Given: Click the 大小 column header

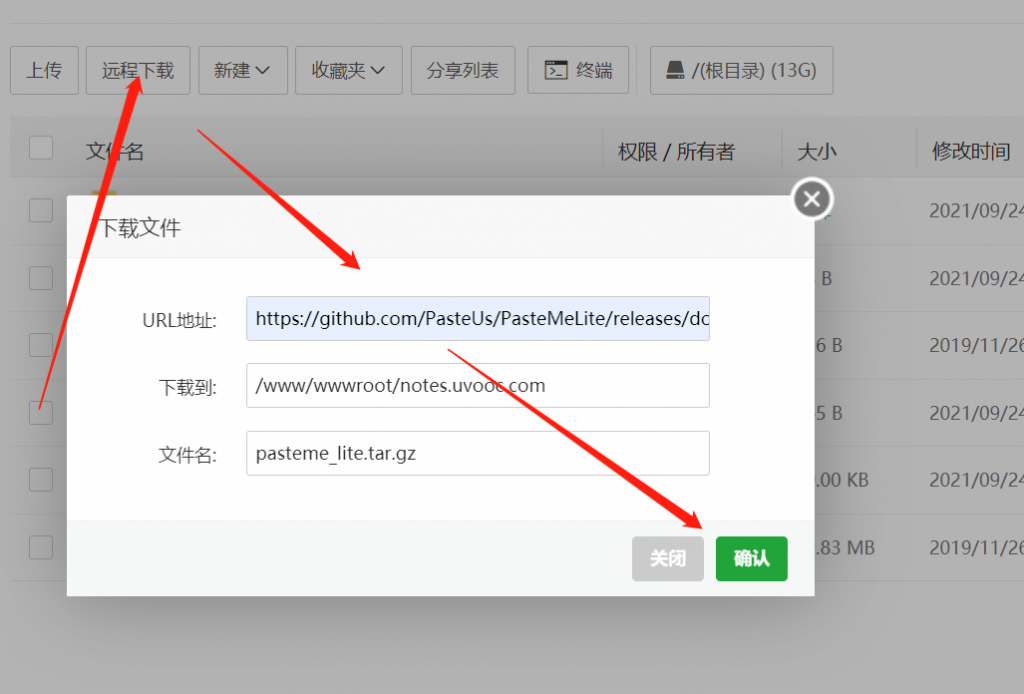Looking at the screenshot, I should [x=816, y=151].
